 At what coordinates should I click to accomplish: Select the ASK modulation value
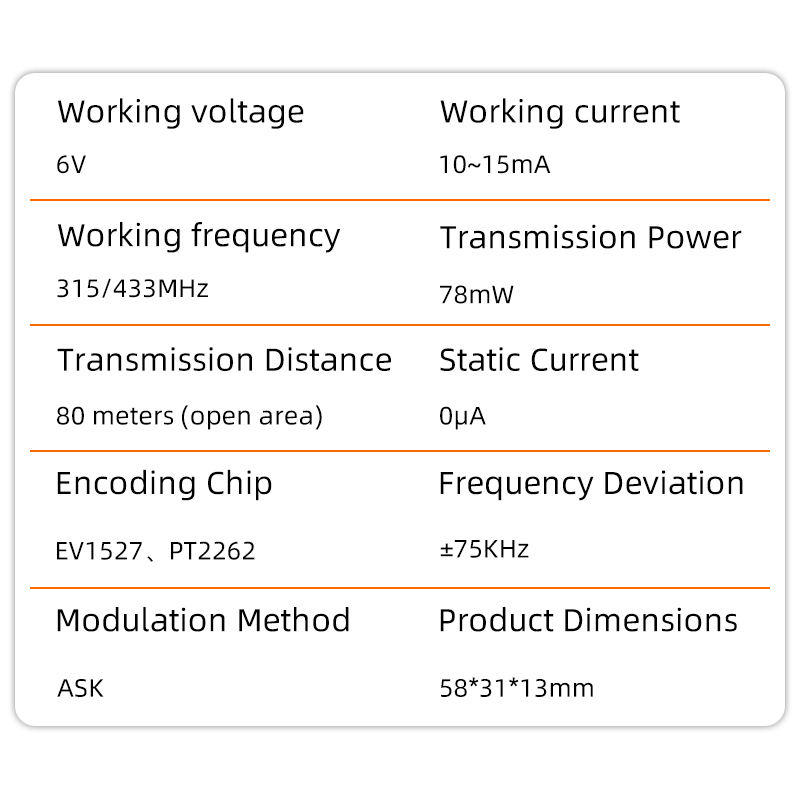[80, 688]
